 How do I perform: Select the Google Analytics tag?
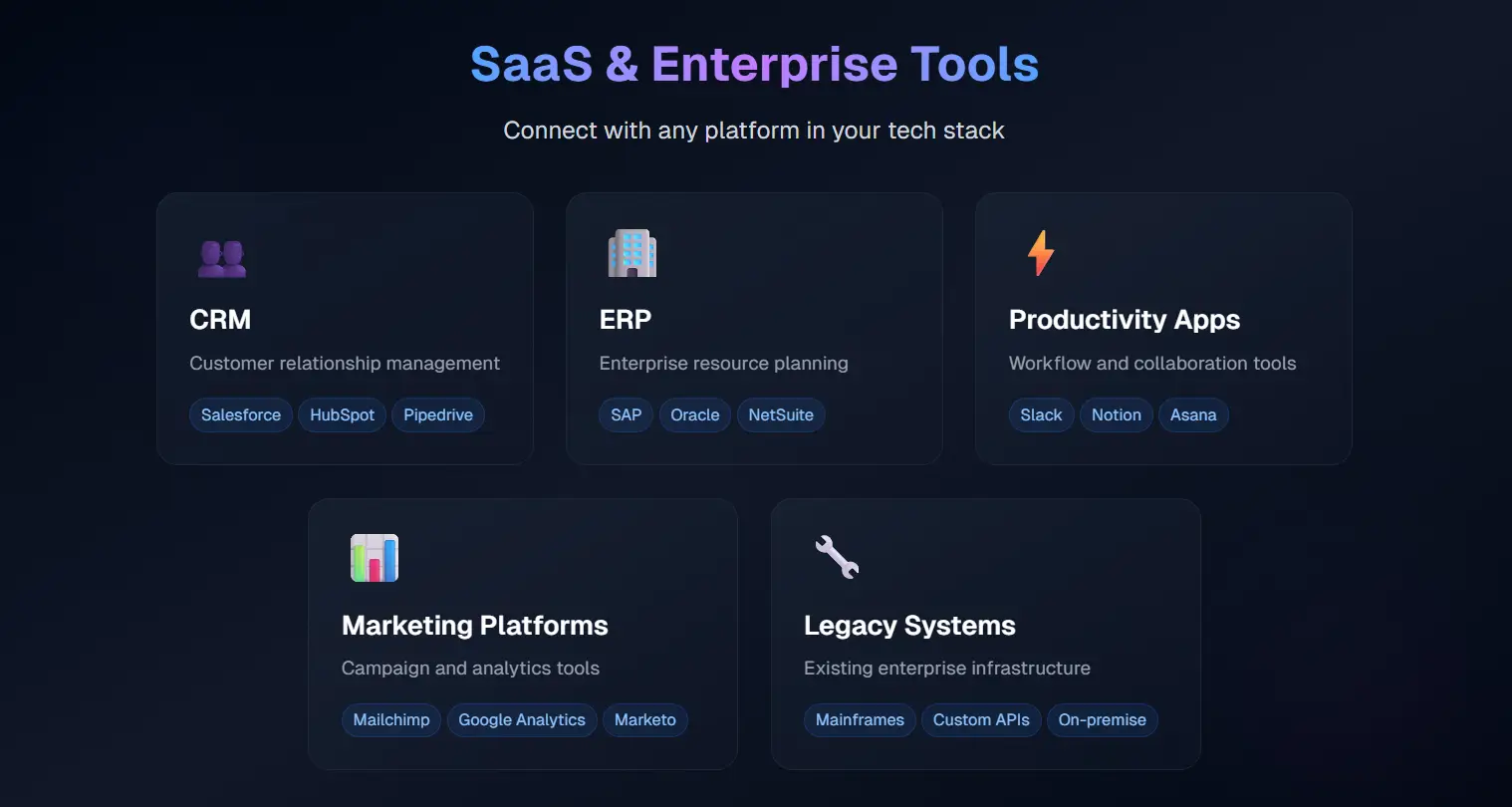522,720
